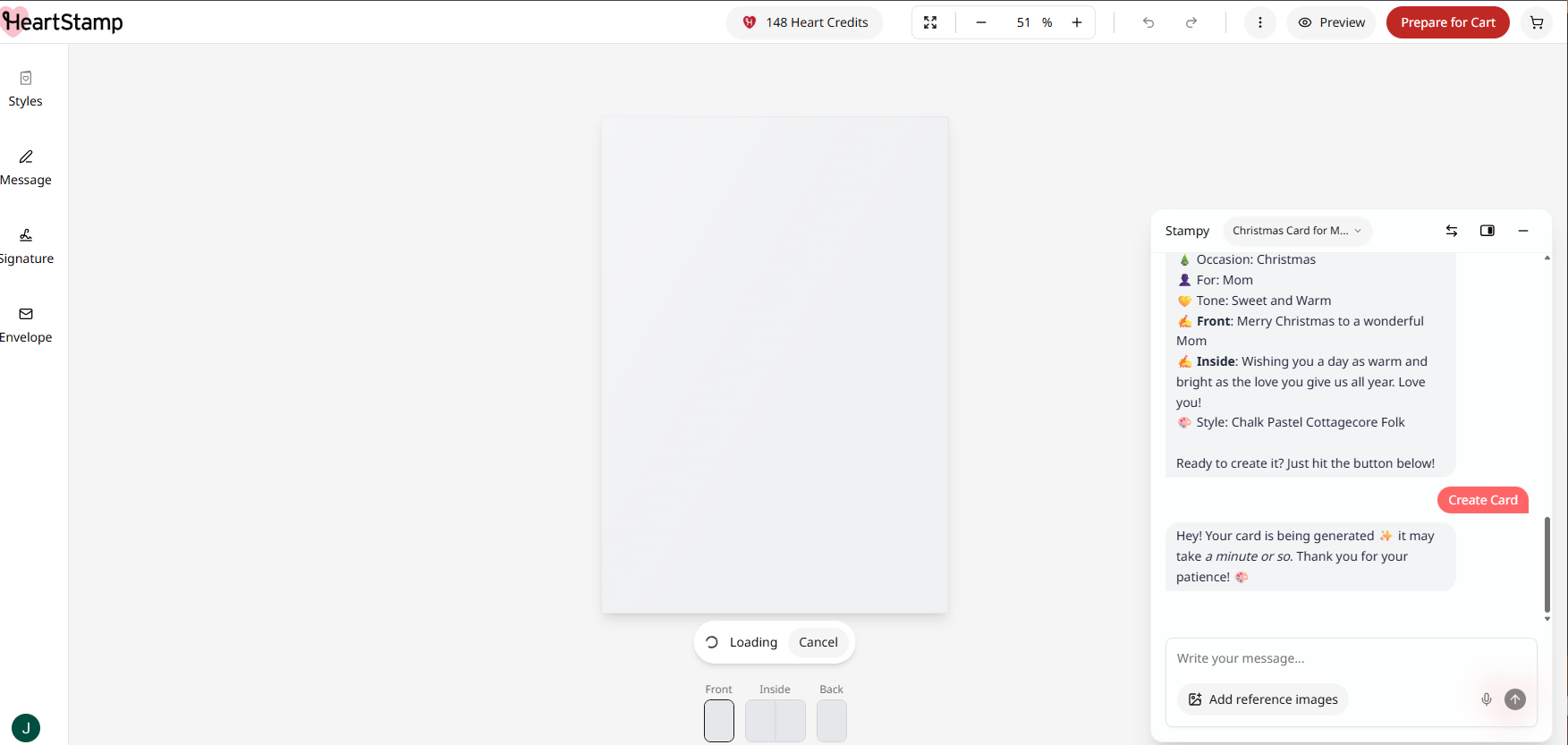Click Prepare for Cart
The height and width of the screenshot is (745, 1568).
coord(1448,22)
